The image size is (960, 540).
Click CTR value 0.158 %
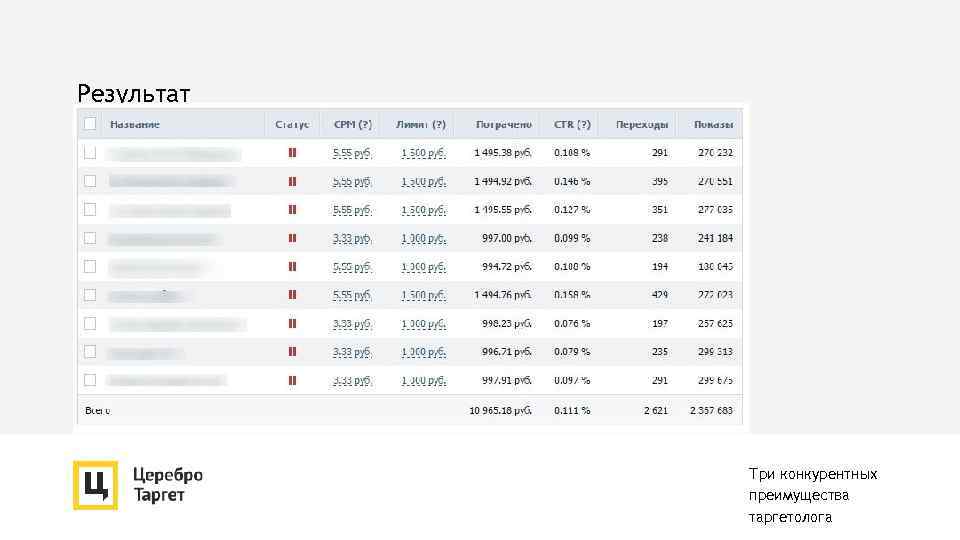(572, 294)
